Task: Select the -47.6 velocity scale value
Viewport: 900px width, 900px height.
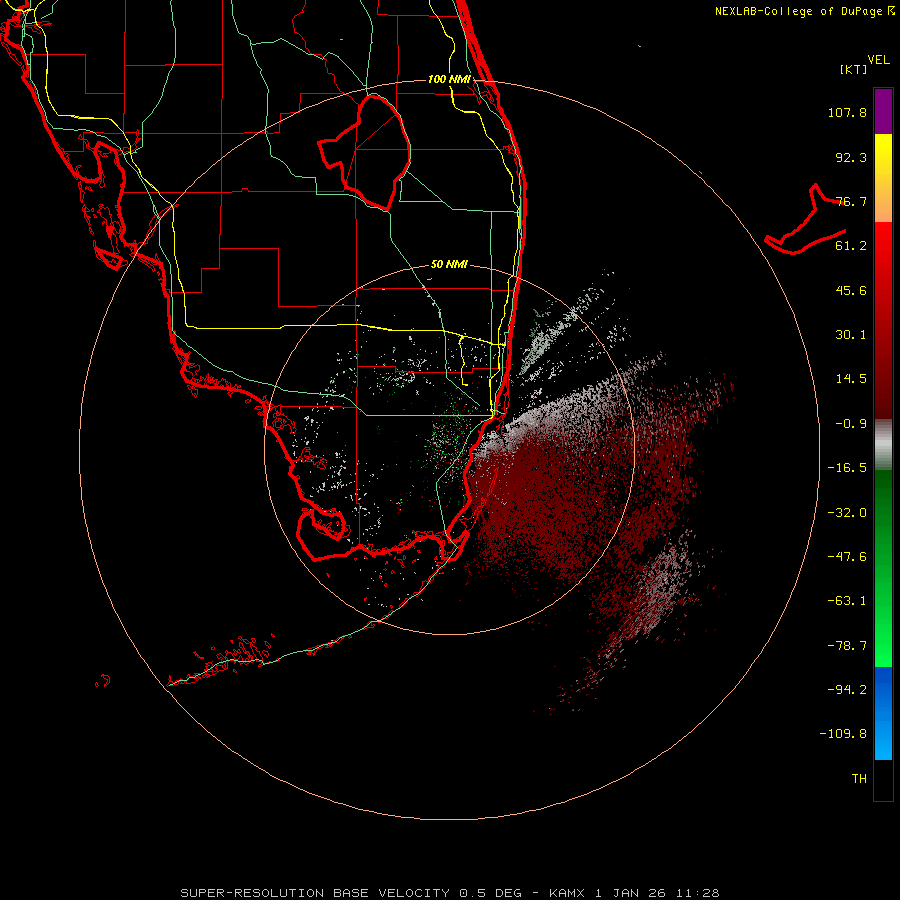Action: click(x=847, y=557)
